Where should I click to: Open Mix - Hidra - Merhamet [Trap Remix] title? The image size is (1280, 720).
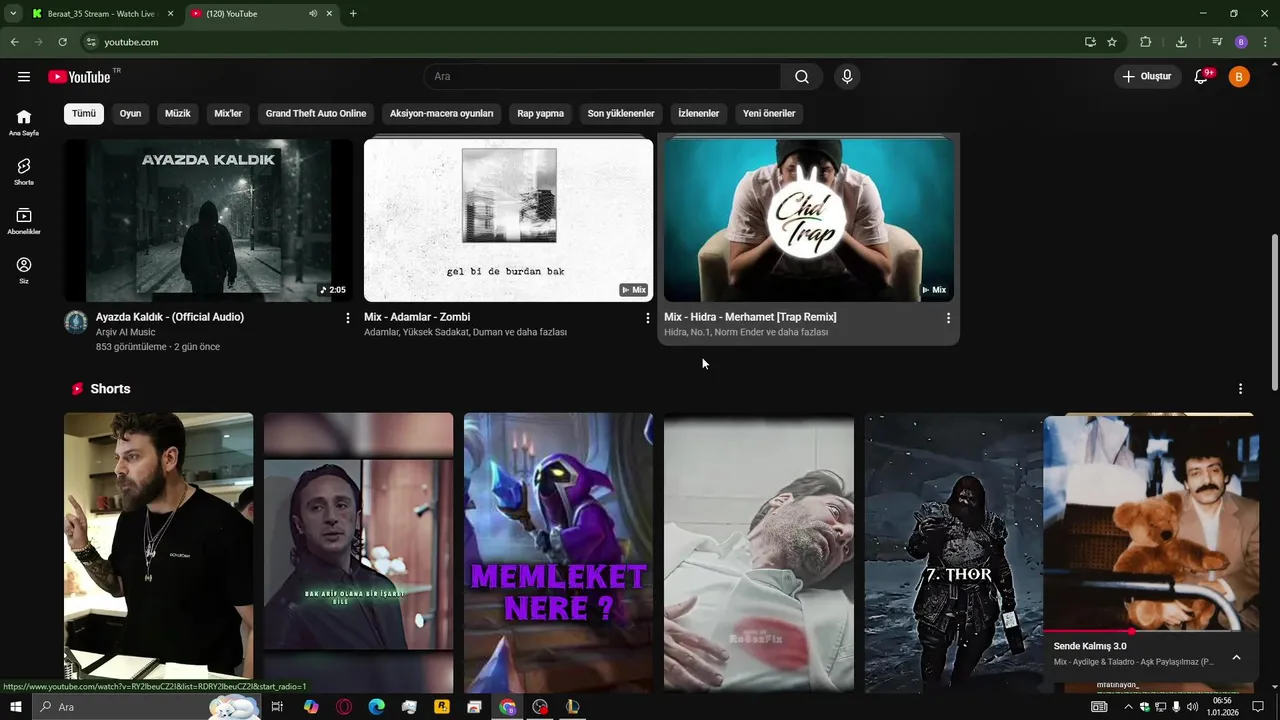[750, 317]
